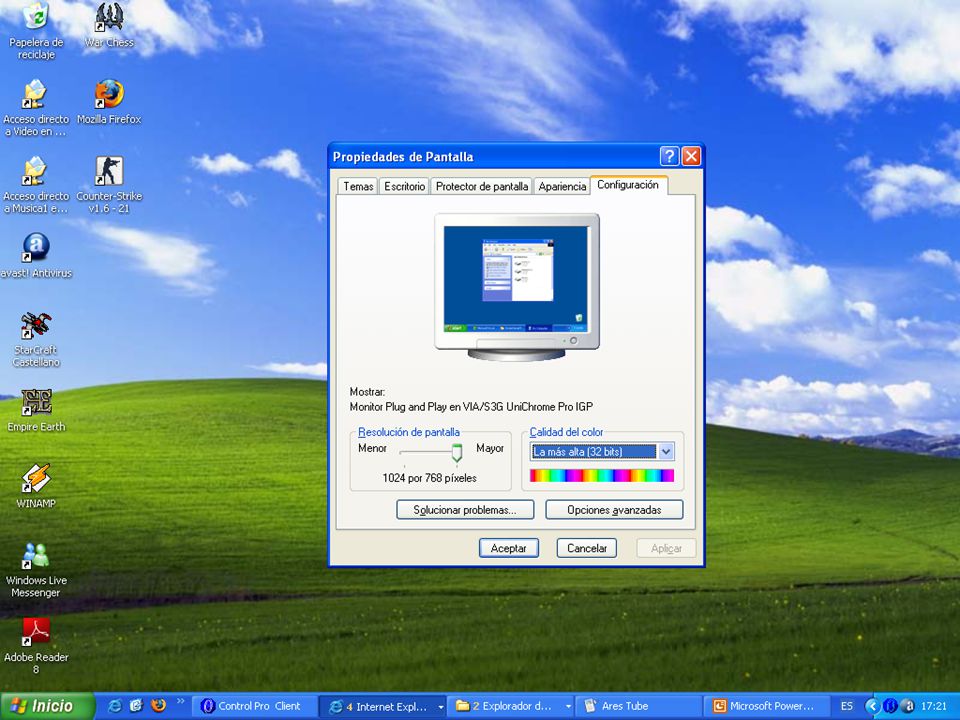Click the avast tray icon next to the clock
Screen dimensions: 960x720
pos(909,707)
